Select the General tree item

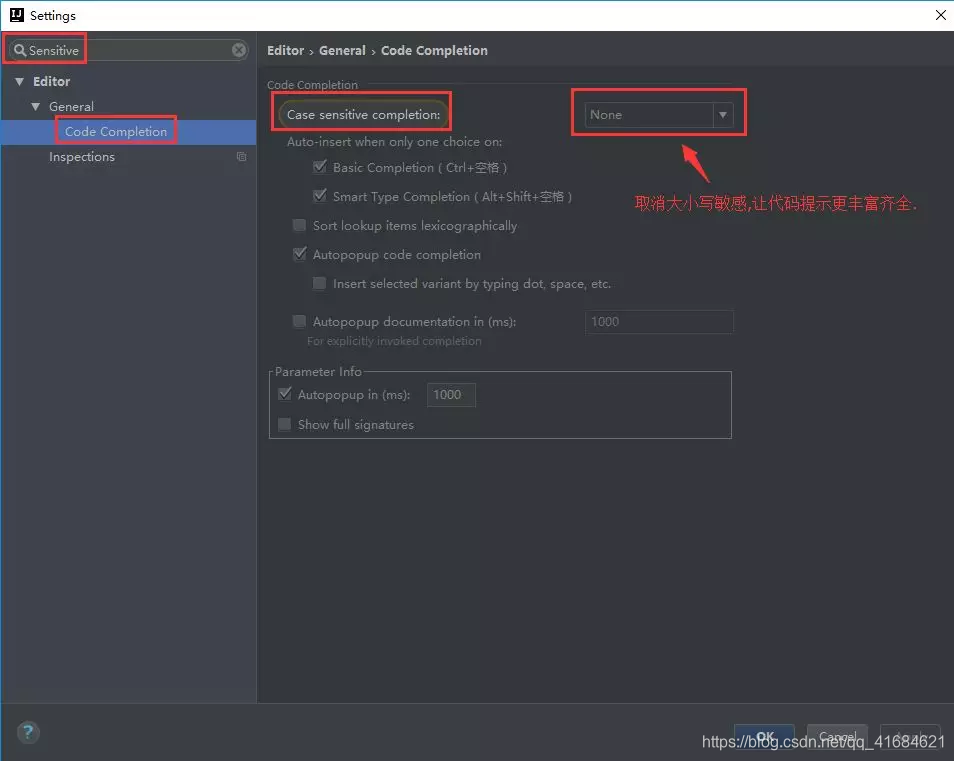pyautogui.click(x=71, y=106)
